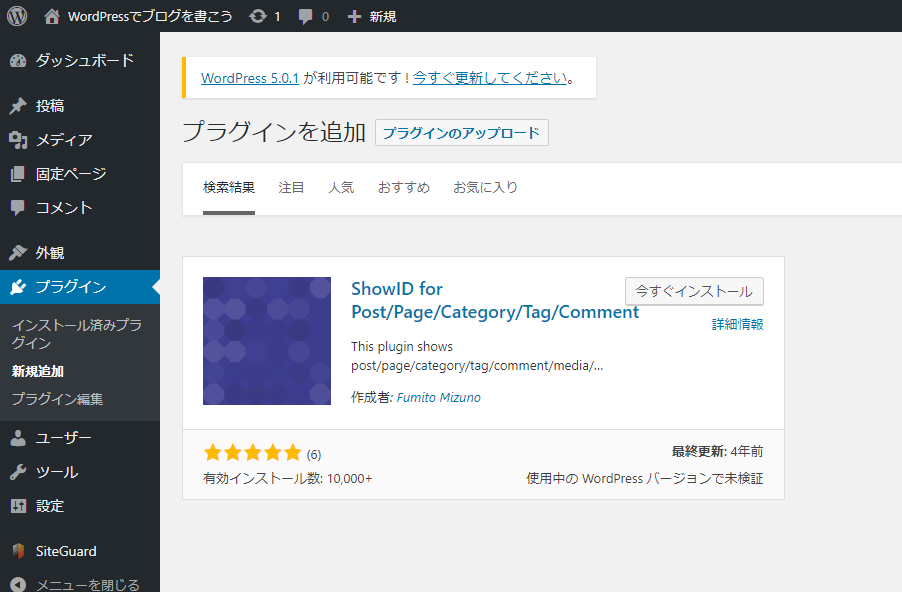Open the Media library icon

tap(18, 140)
